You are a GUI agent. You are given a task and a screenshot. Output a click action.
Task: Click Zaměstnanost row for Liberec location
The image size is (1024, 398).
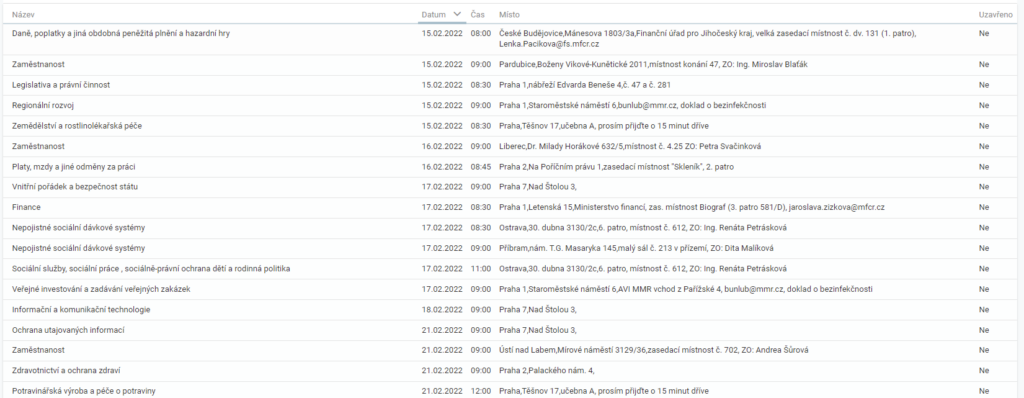point(512,146)
